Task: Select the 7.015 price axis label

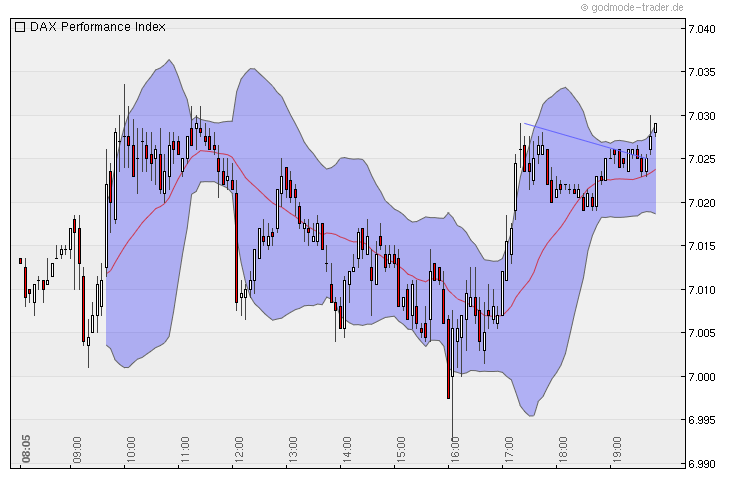Action: coord(702,246)
